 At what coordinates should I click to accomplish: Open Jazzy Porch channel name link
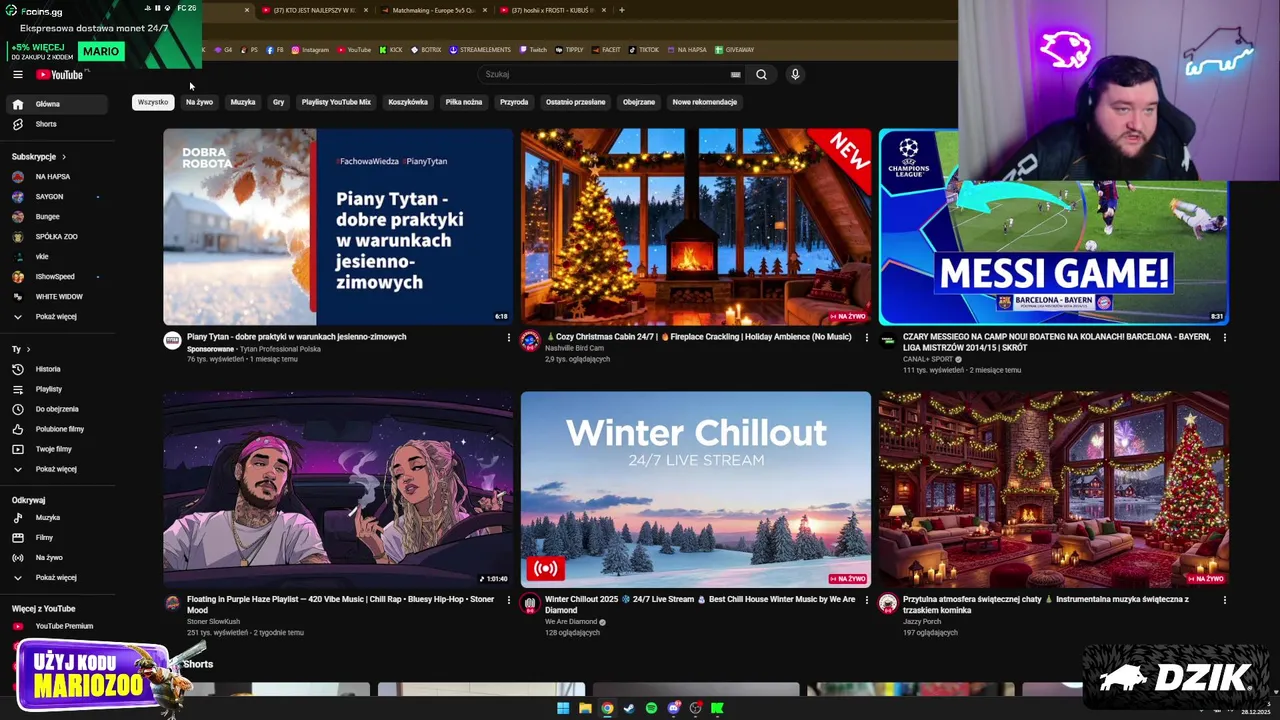(923, 622)
